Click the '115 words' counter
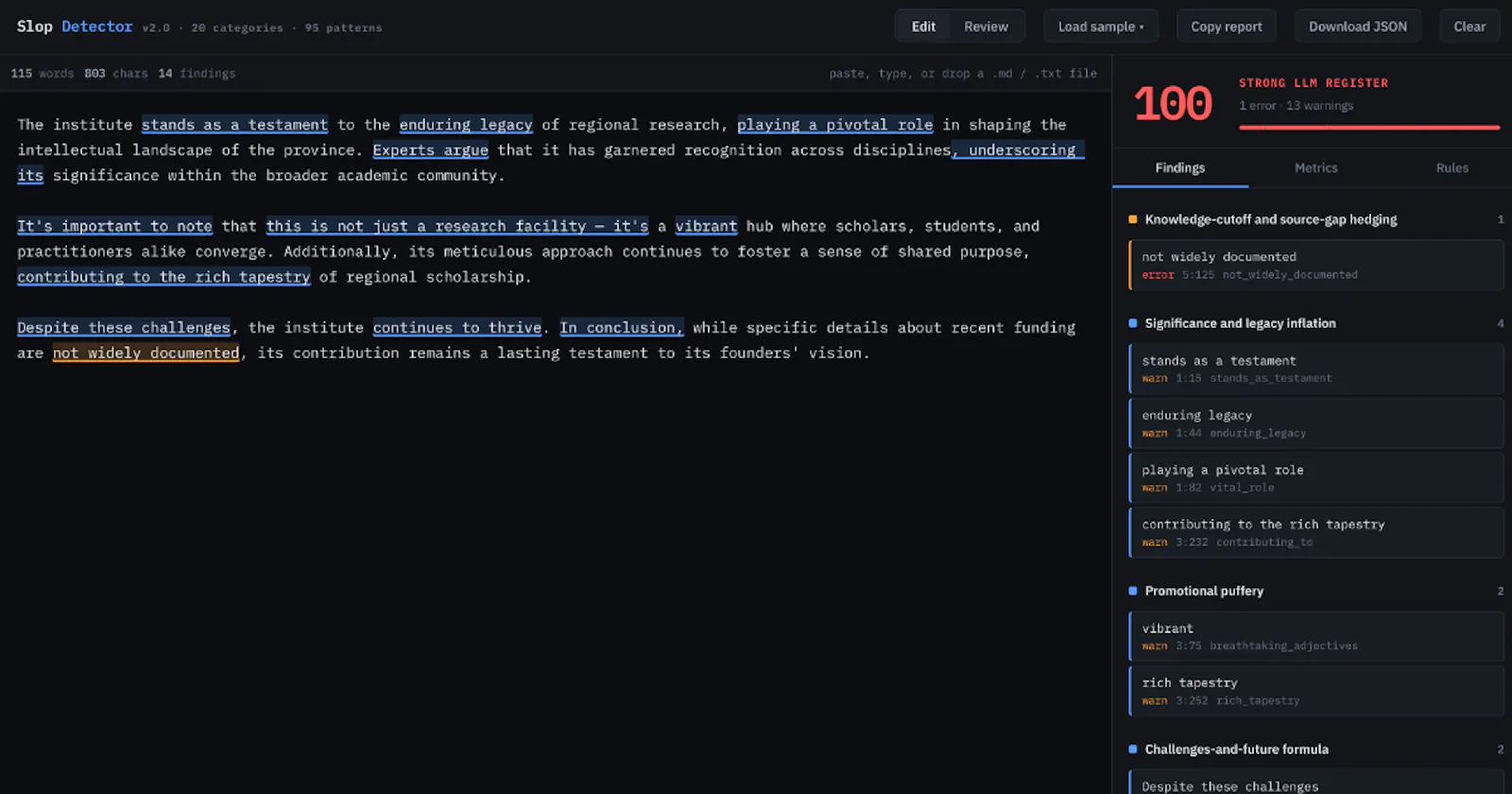Screen dimensions: 1512x794 tap(42, 74)
